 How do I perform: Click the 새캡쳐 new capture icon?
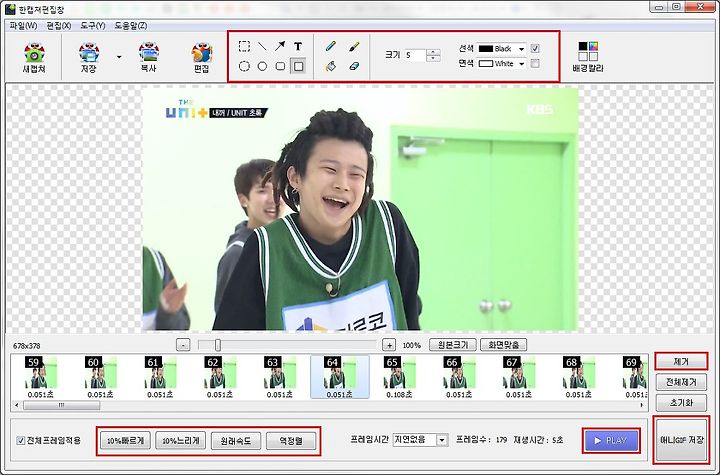point(34,58)
